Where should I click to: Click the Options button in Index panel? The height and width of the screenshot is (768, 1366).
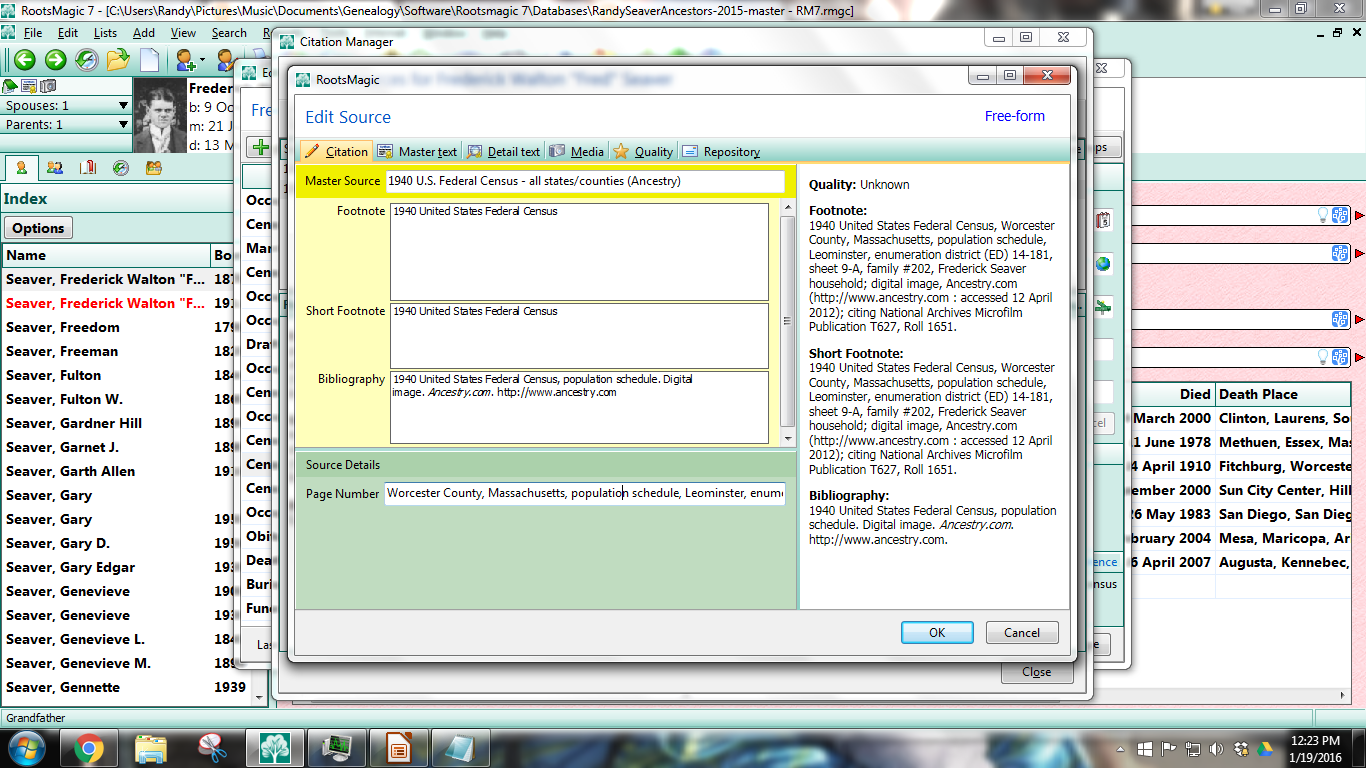[x=39, y=228]
